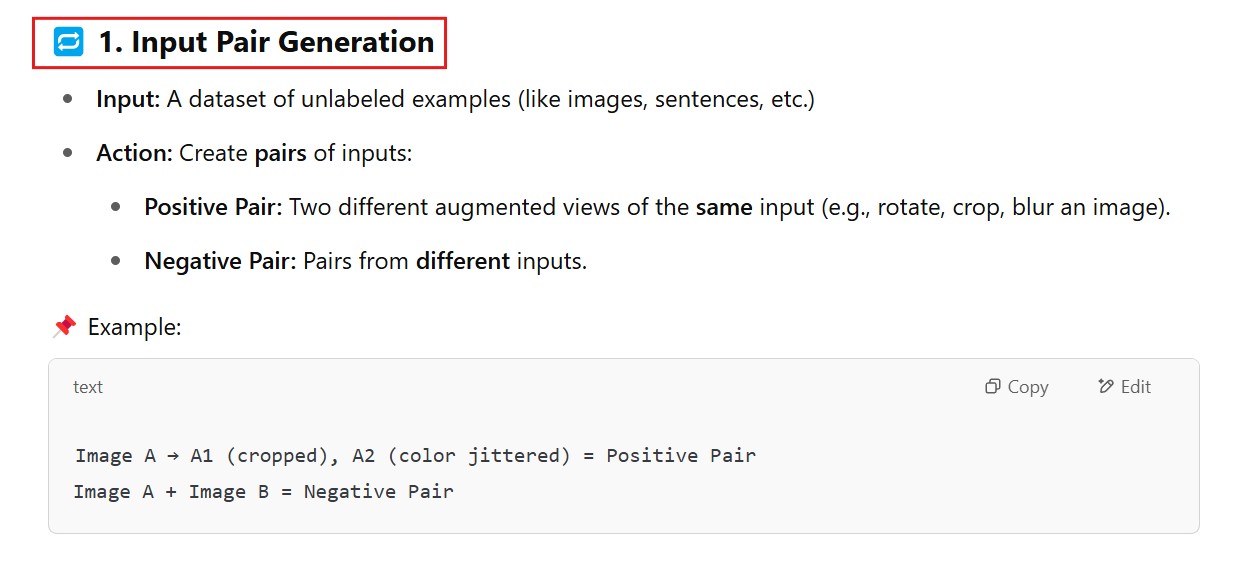This screenshot has width=1245, height=579.
Task: Click the red pushpin emoji
Action: pos(64,326)
